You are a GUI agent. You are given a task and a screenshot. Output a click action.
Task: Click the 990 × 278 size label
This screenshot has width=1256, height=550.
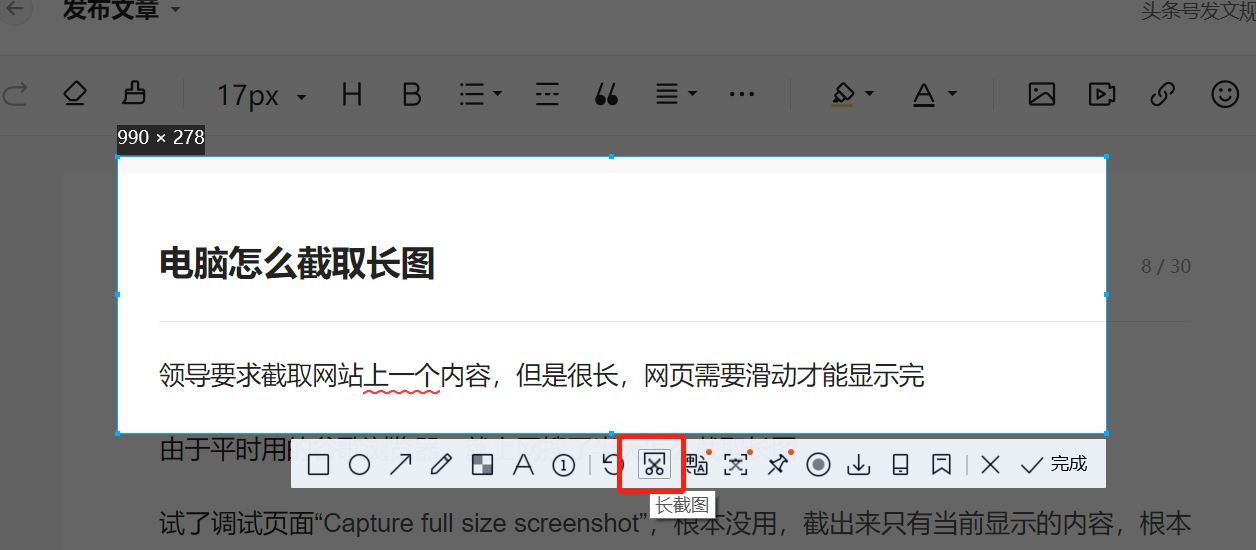[x=161, y=138]
